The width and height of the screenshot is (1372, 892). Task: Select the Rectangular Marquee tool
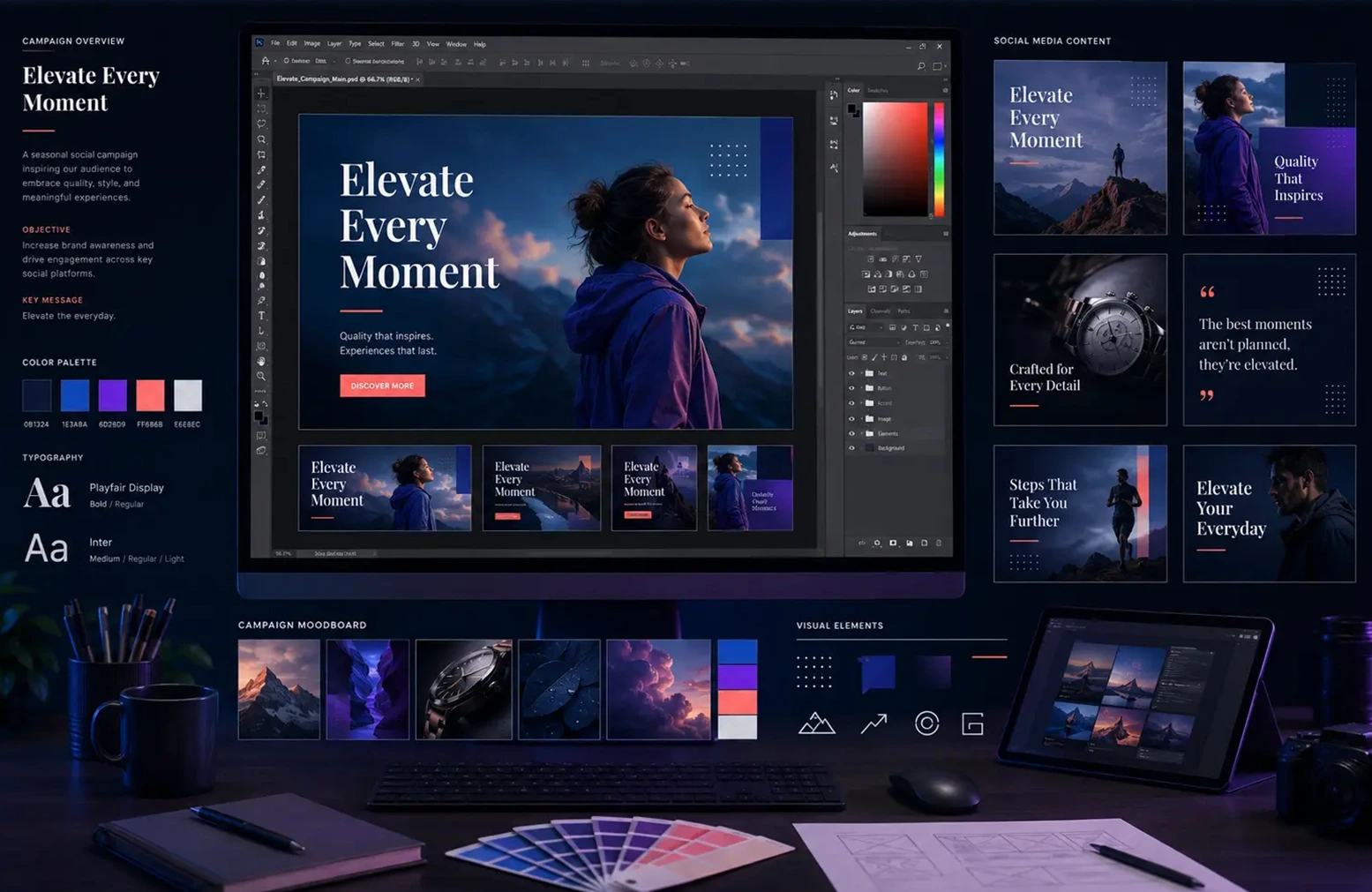[261, 109]
